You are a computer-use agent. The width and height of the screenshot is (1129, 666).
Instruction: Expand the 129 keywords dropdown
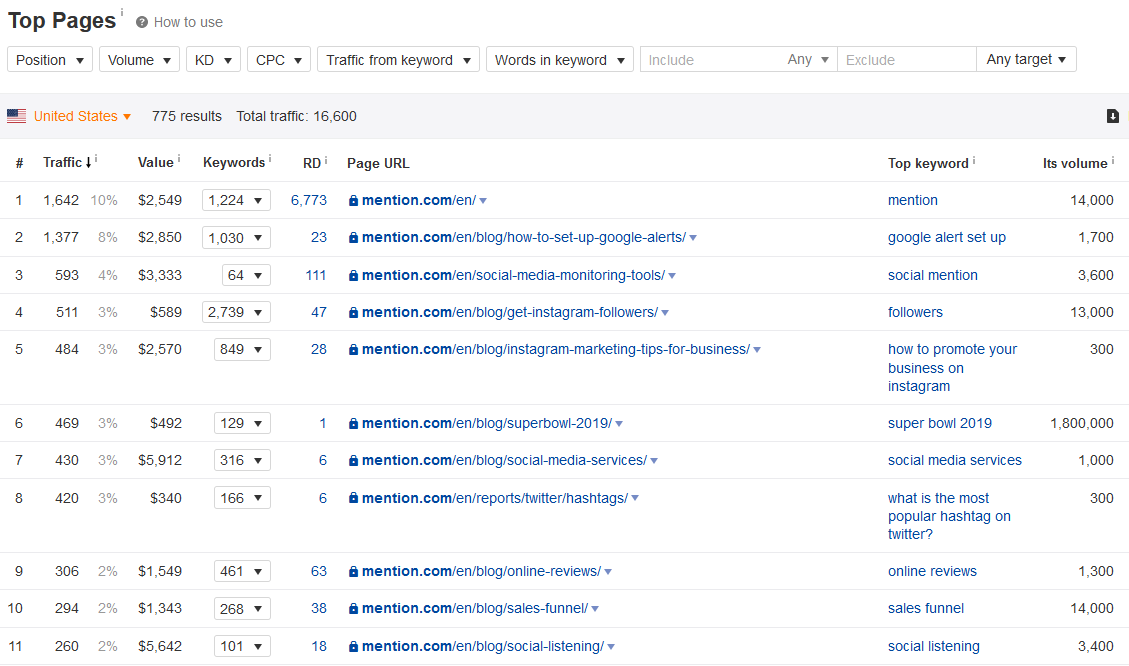click(242, 423)
